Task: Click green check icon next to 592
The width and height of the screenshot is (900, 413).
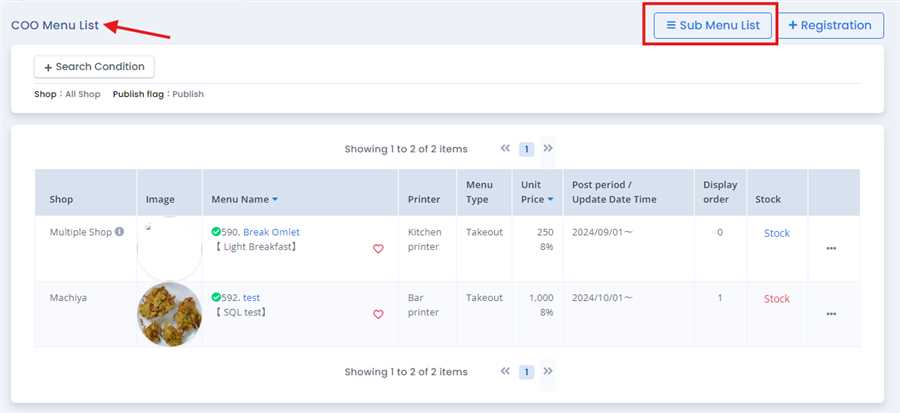Action: (x=216, y=297)
